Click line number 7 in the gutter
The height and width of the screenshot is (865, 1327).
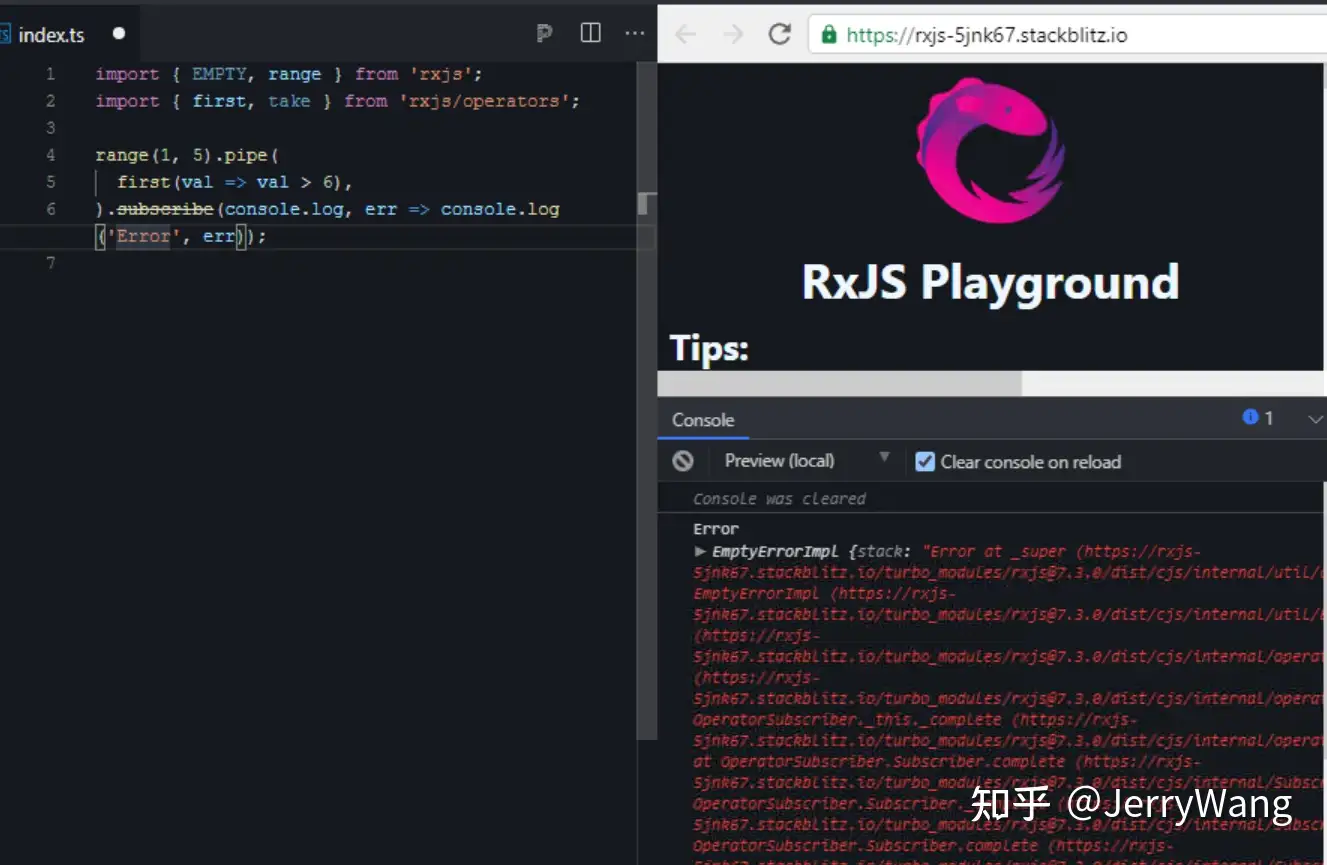[51, 263]
